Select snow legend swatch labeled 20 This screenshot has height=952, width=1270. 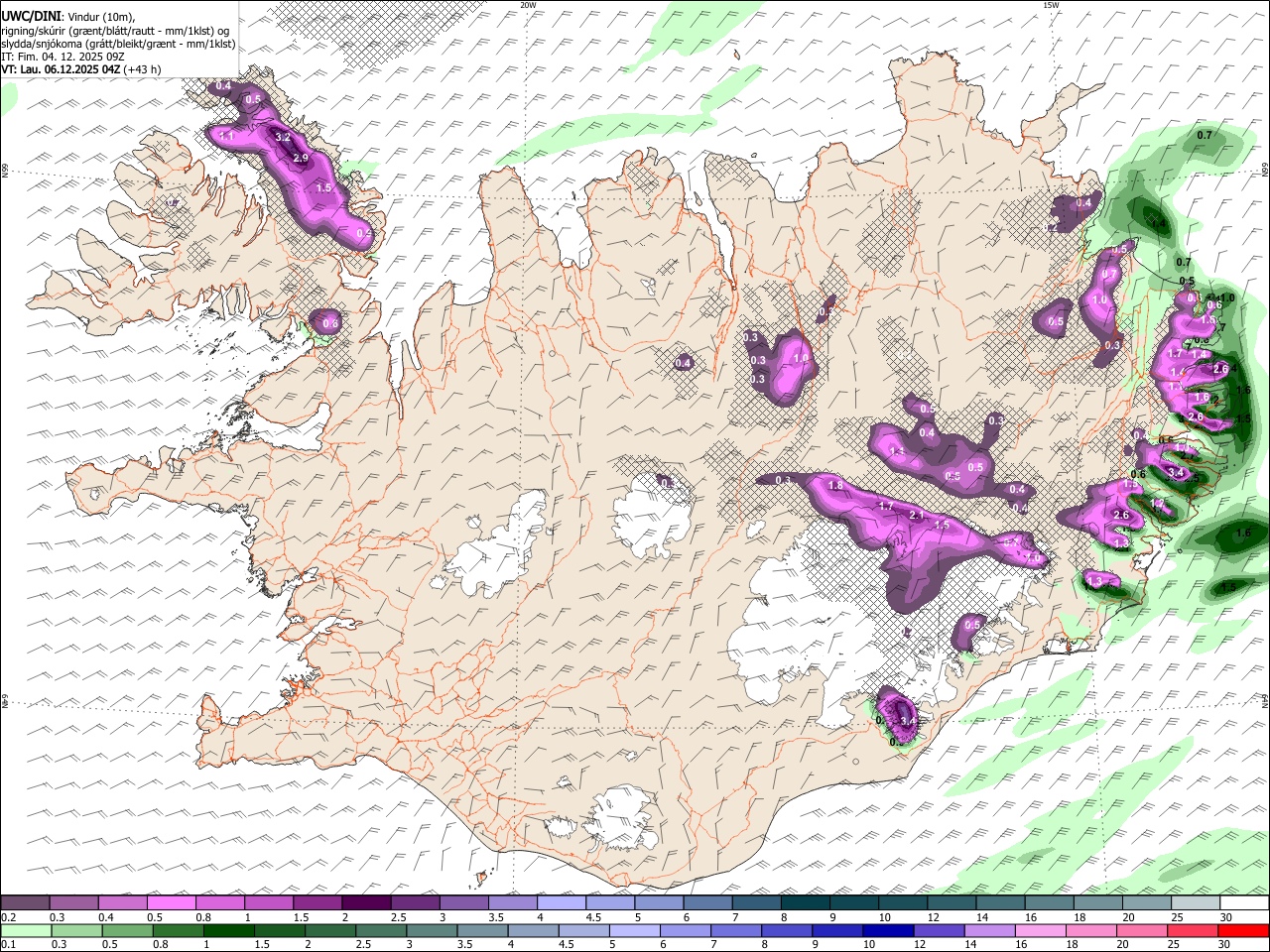coord(1146,903)
